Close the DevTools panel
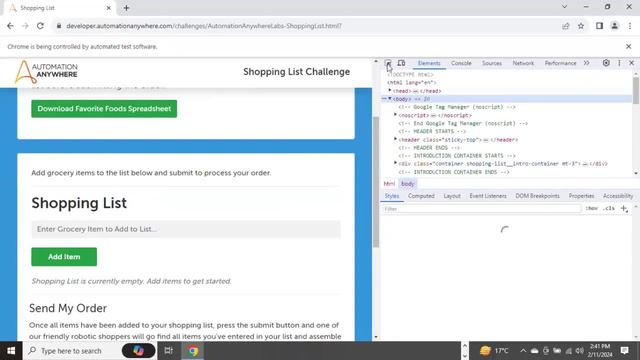The width and height of the screenshot is (640, 360). [x=631, y=63]
